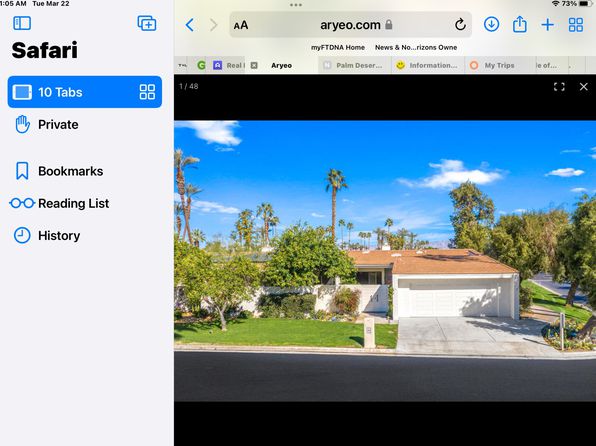This screenshot has width=596, height=446.
Task: Open the Downloads icon
Action: point(491,24)
